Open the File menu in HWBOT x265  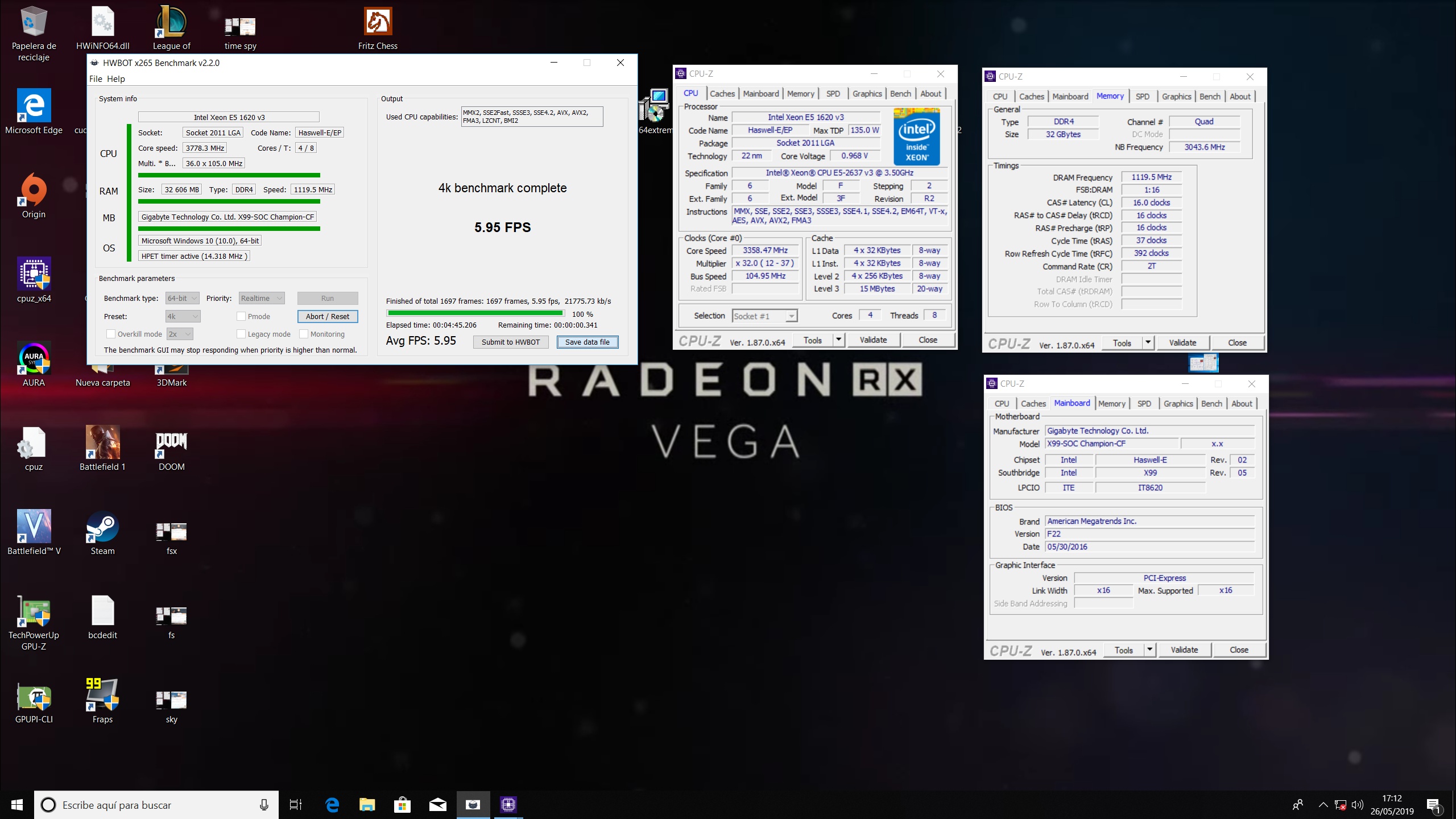(96, 78)
